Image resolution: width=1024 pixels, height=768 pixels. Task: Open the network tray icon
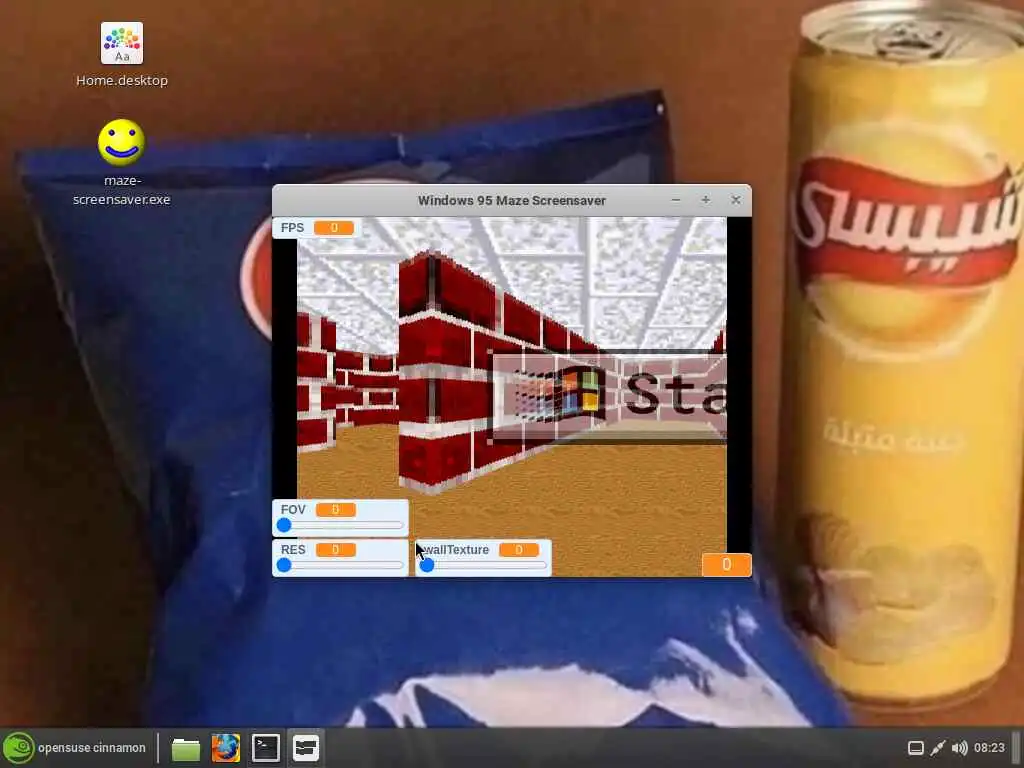pos(938,748)
